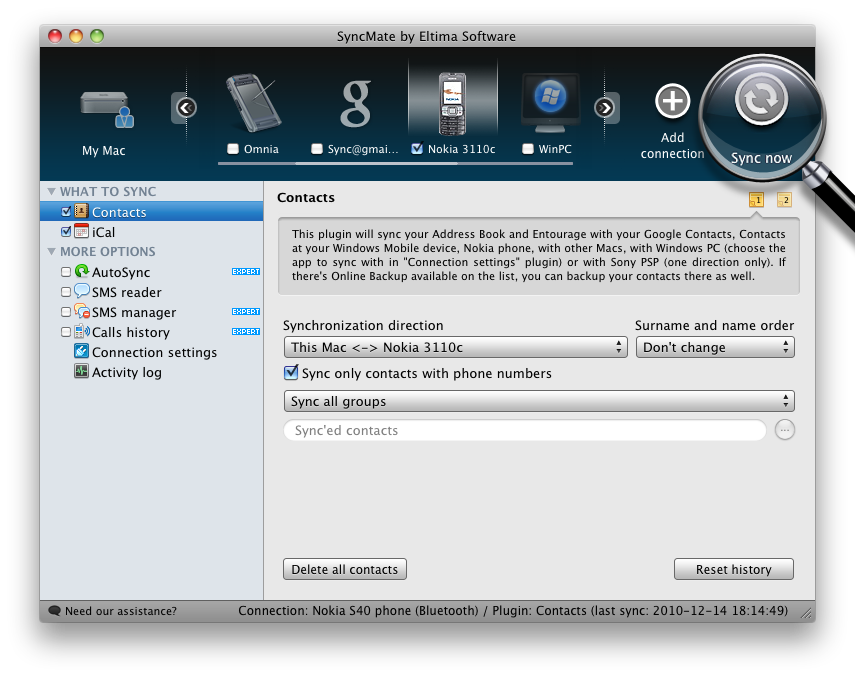
Task: Enable the AutoSync checkbox
Action: 66,271
